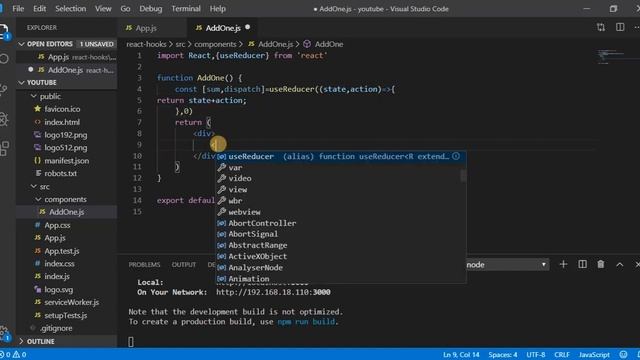Open the Explorer view in activity bar

point(4,31)
